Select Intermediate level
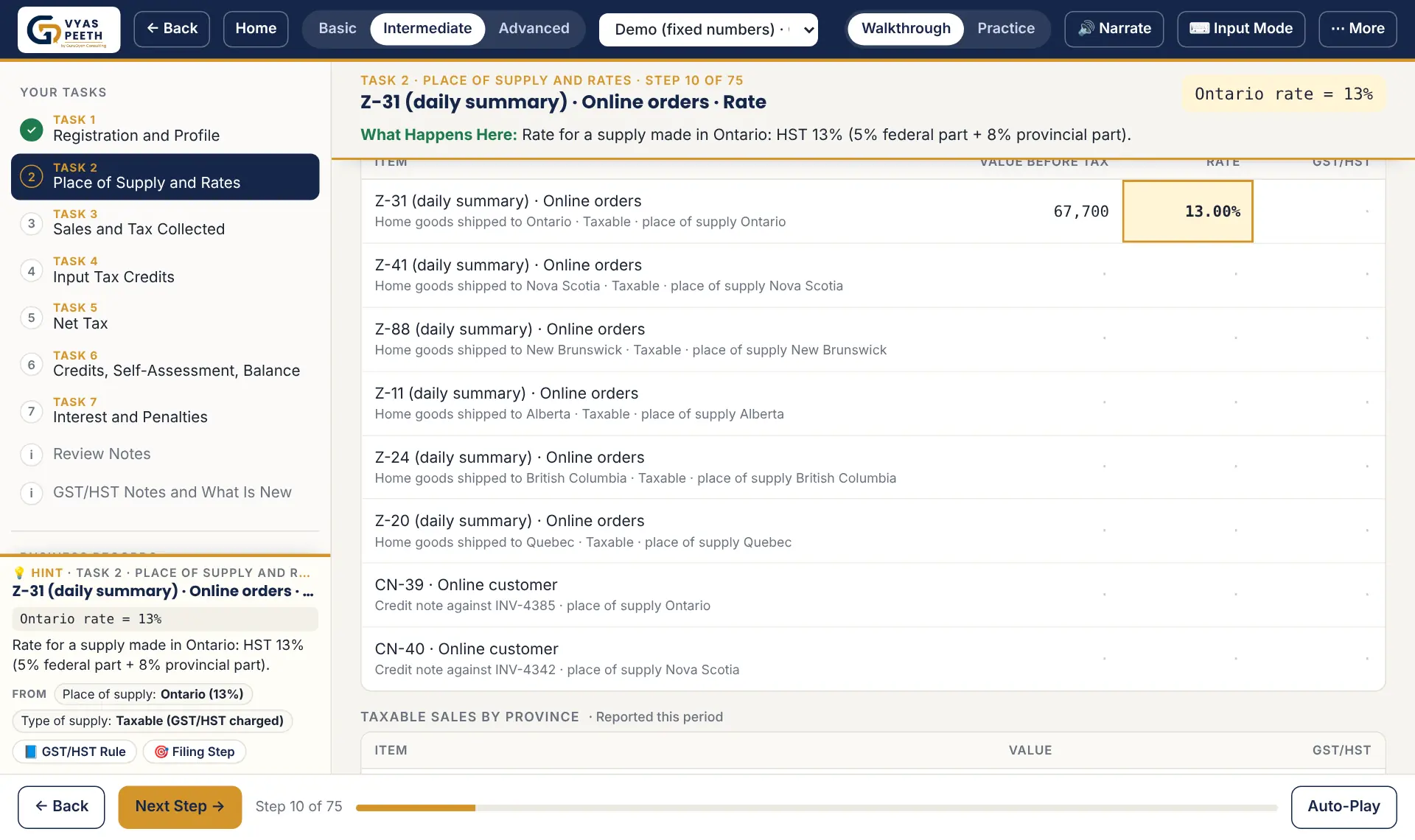 [427, 29]
